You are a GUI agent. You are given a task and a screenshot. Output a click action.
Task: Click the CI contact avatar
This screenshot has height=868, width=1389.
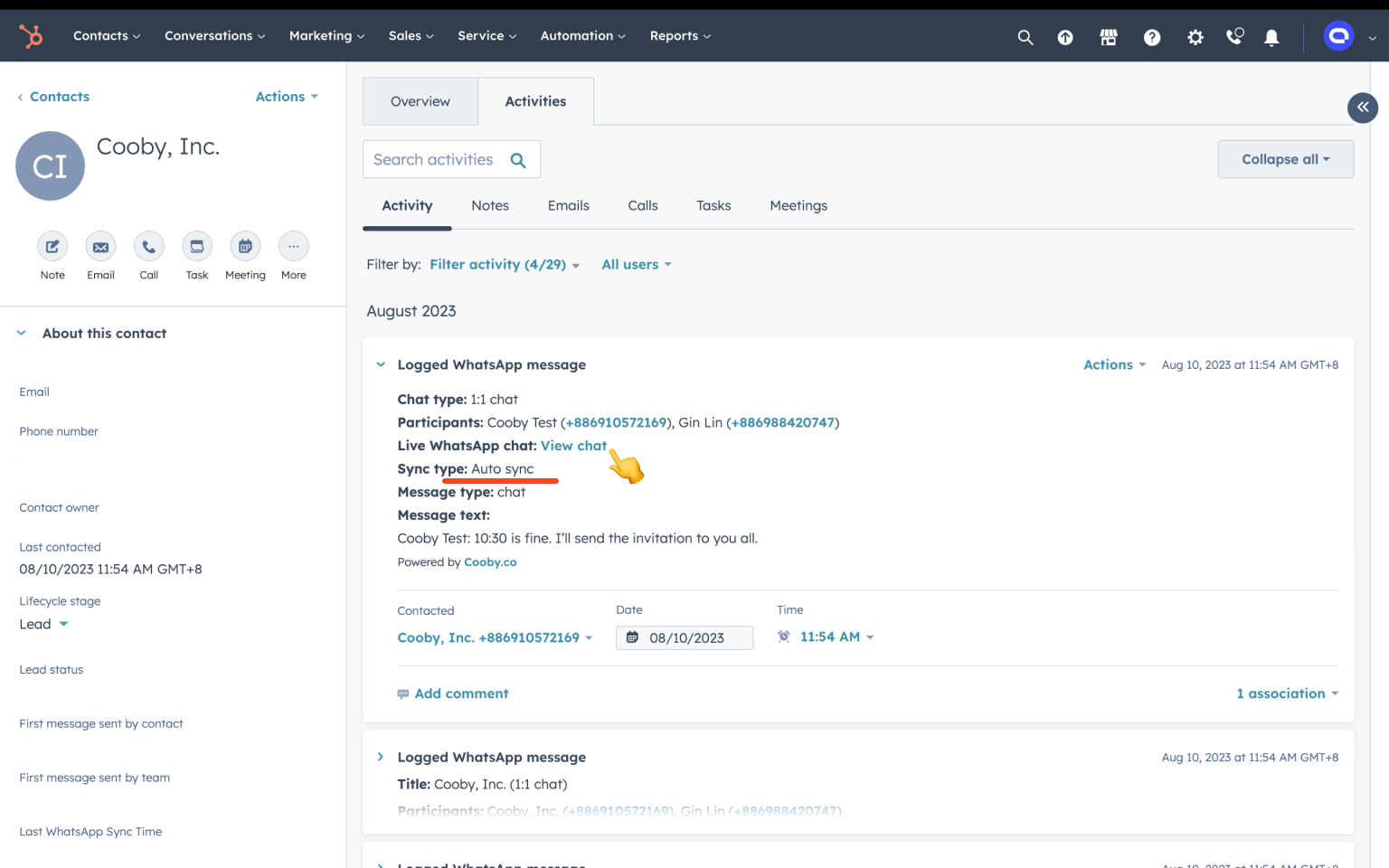50,165
